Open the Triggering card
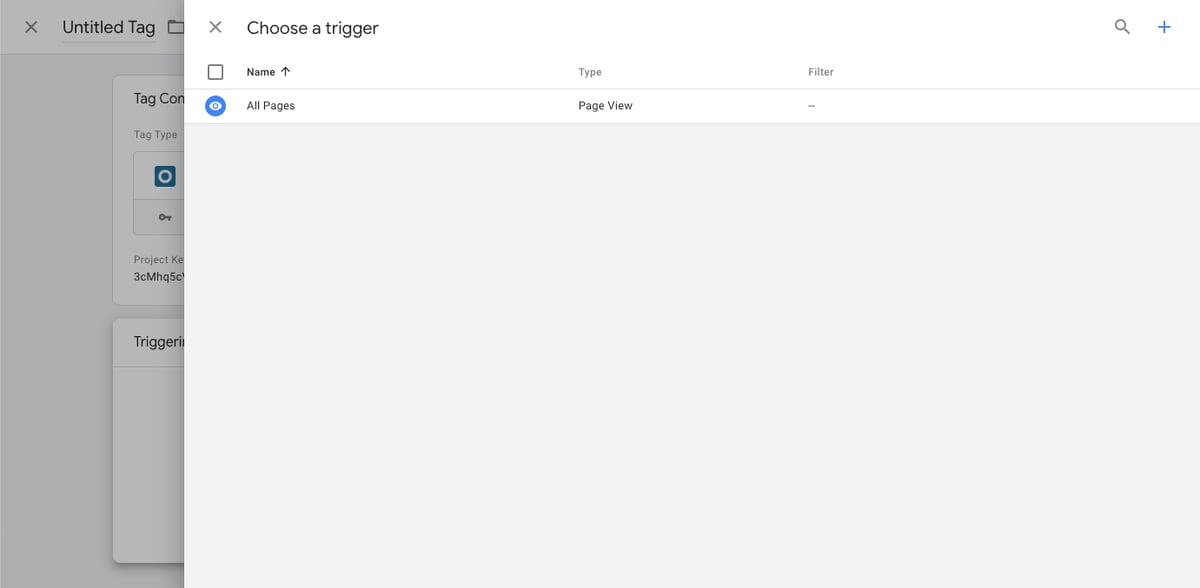The image size is (1200, 588). coord(149,441)
